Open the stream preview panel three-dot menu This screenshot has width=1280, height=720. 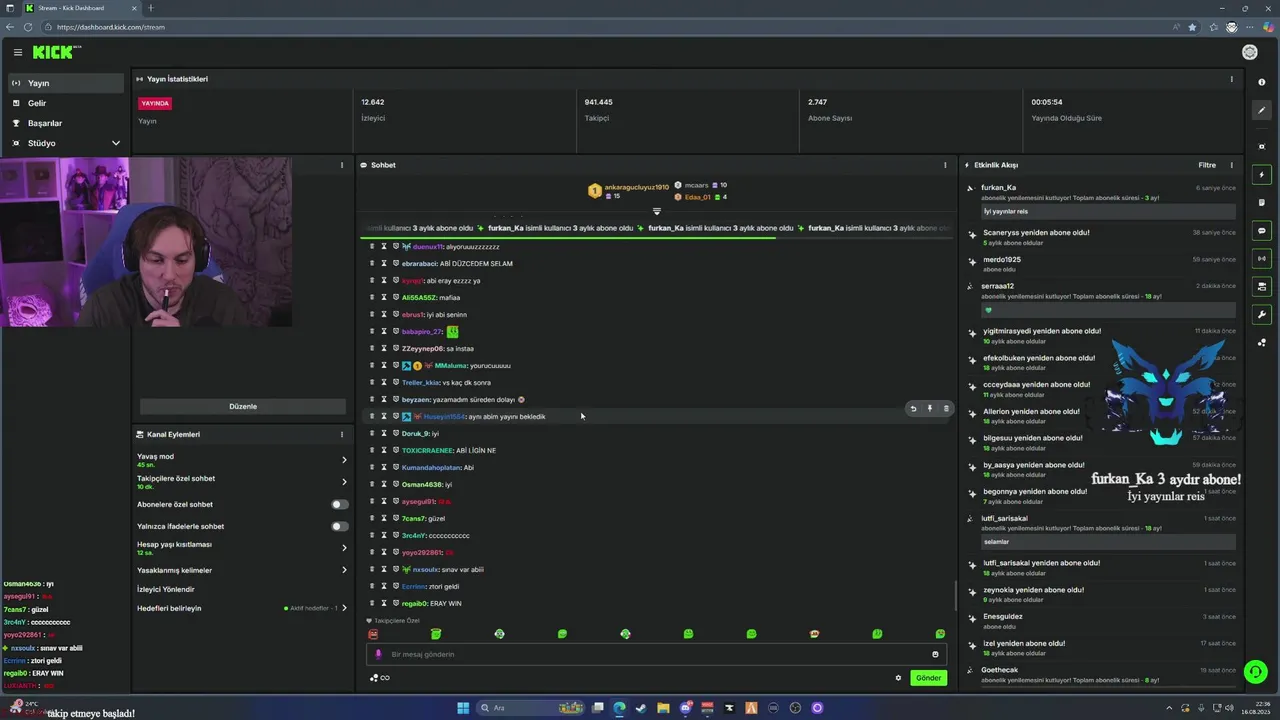point(341,165)
